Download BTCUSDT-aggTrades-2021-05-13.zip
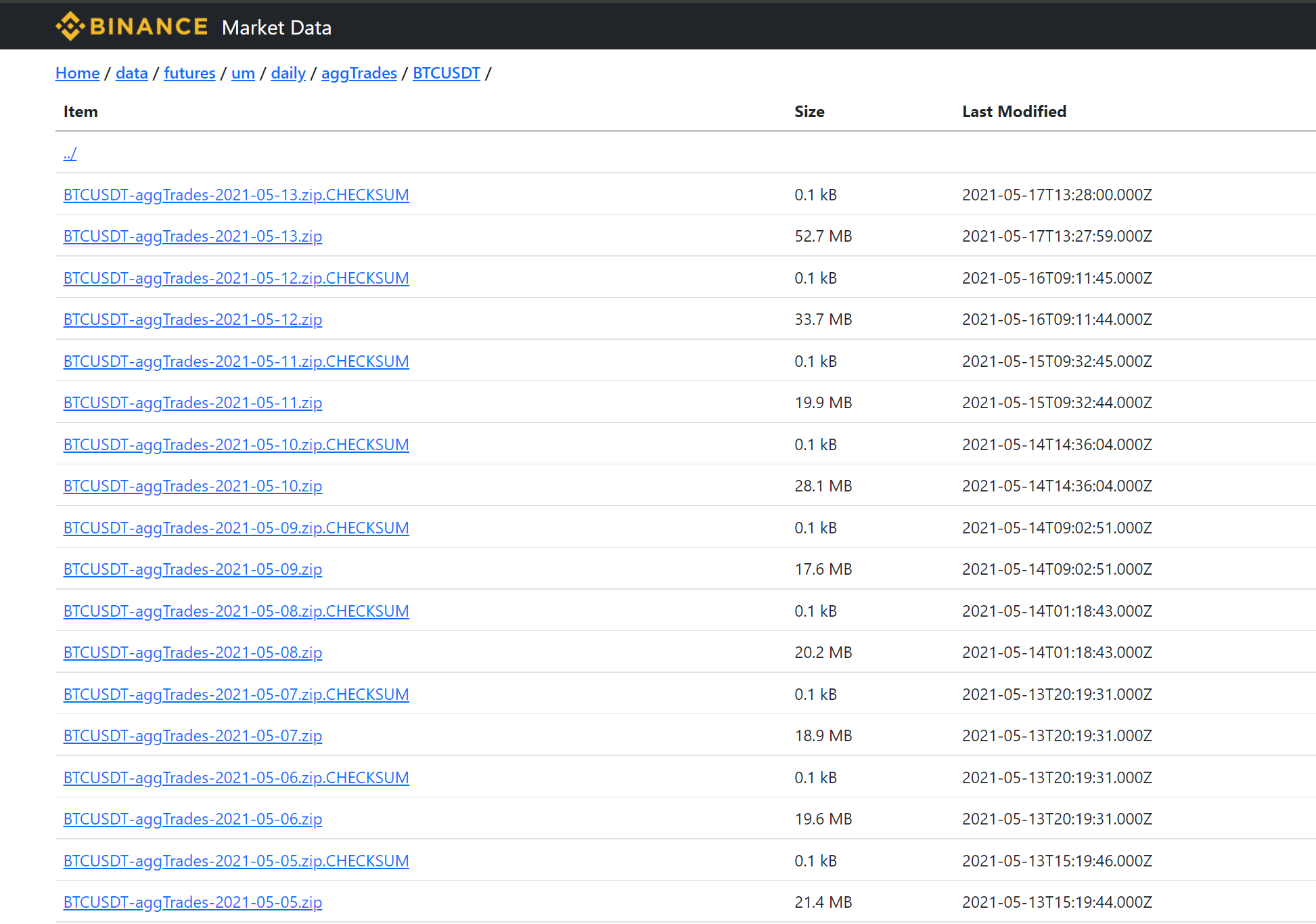1316x924 pixels. click(x=193, y=236)
